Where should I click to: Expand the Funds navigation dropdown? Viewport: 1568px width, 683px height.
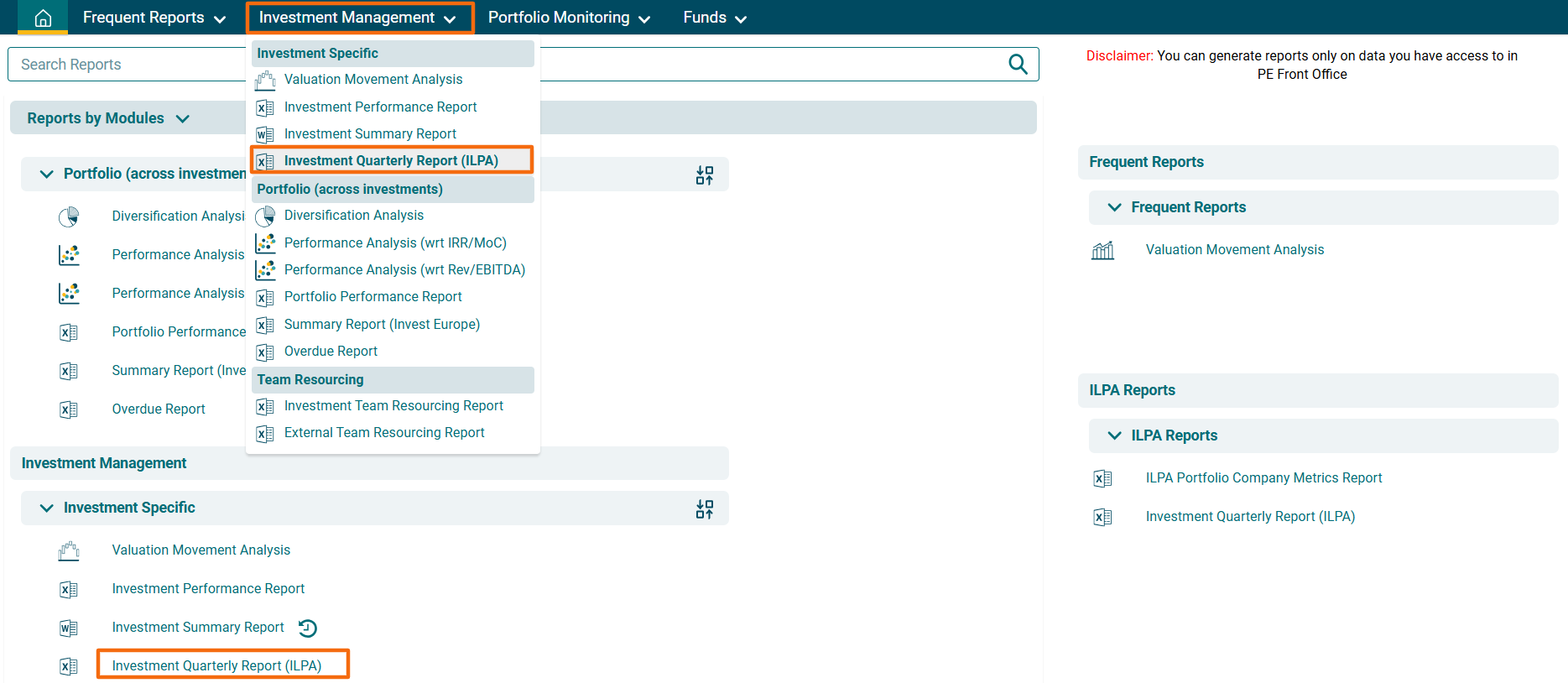[714, 18]
